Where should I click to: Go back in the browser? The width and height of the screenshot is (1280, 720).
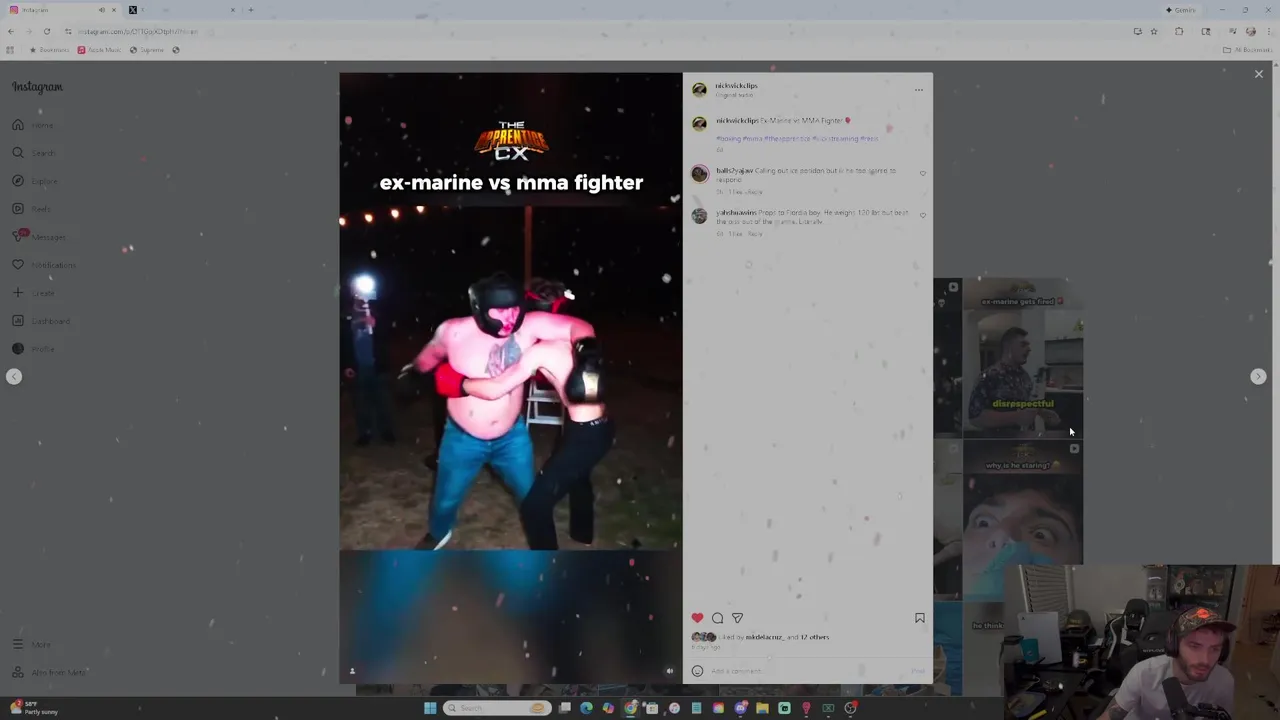point(11,31)
